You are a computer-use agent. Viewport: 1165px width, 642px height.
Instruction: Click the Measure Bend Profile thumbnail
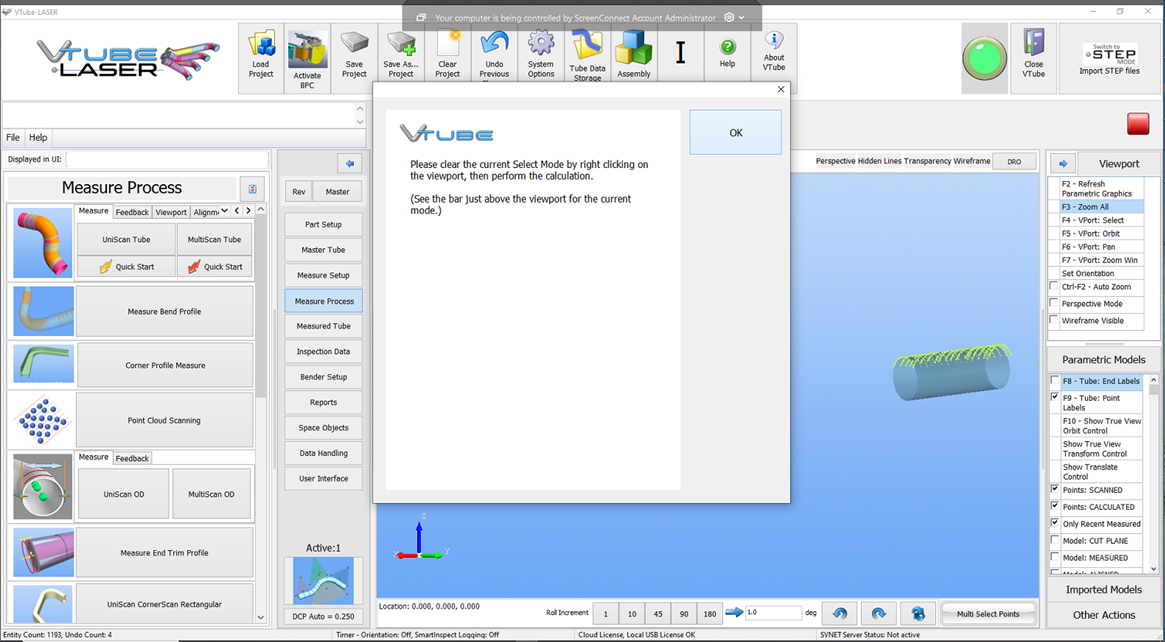(43, 311)
